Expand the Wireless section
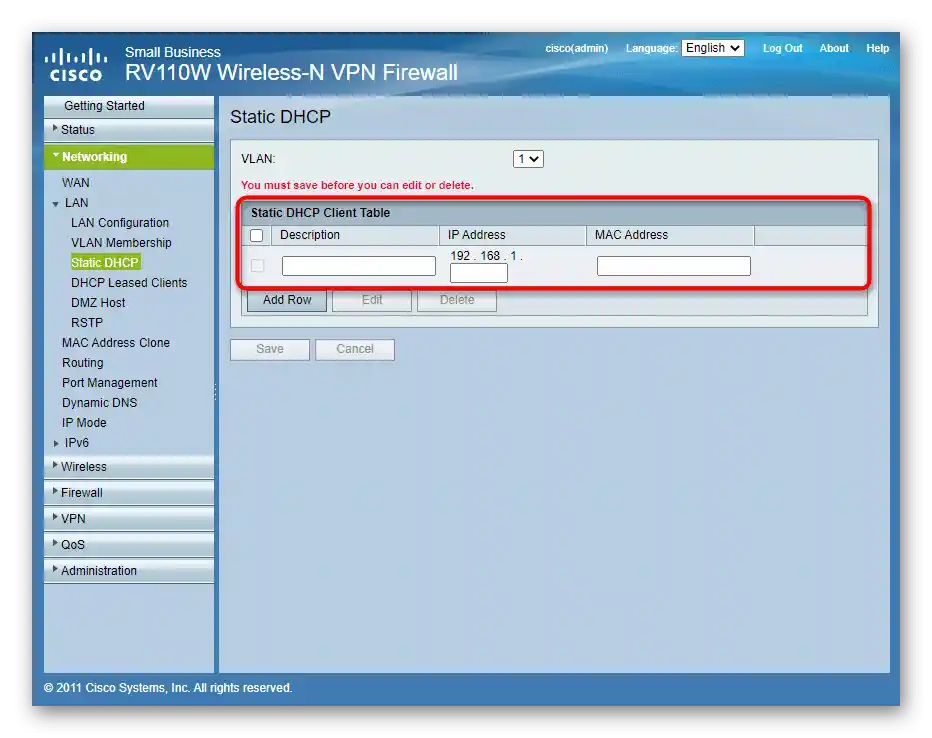The image size is (932, 738). (x=129, y=467)
